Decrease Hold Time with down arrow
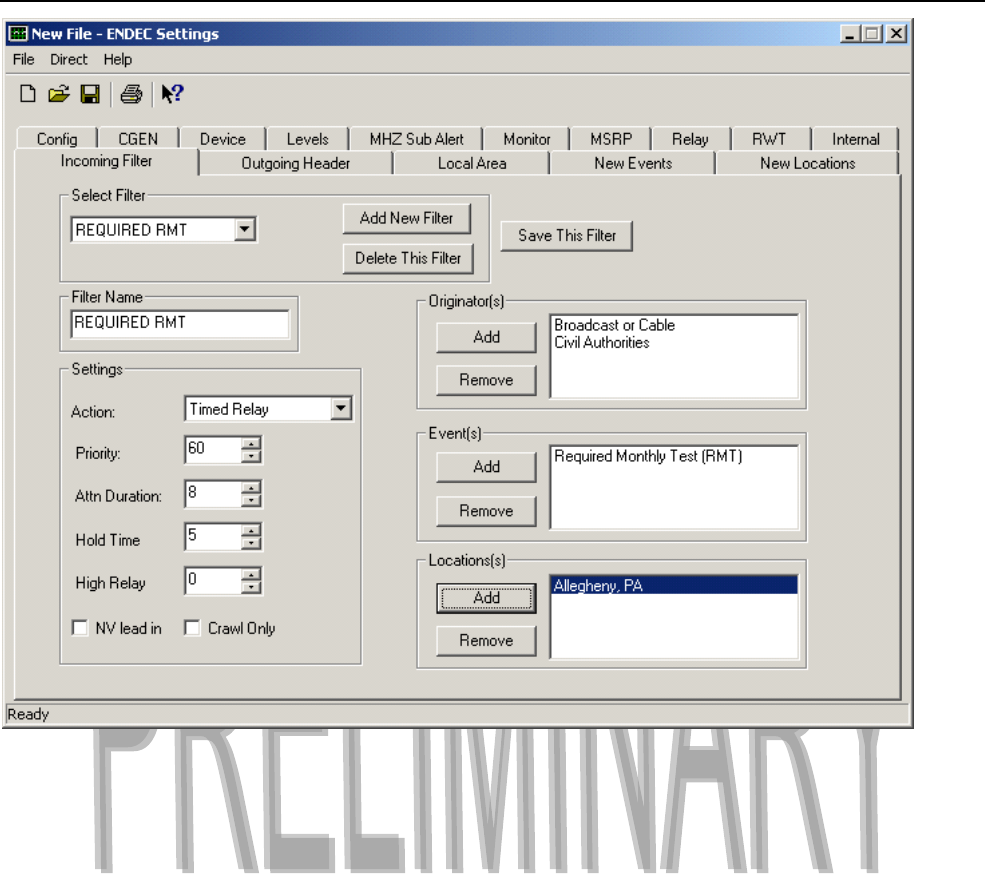Viewport: 985px width, 874px height. click(x=251, y=543)
